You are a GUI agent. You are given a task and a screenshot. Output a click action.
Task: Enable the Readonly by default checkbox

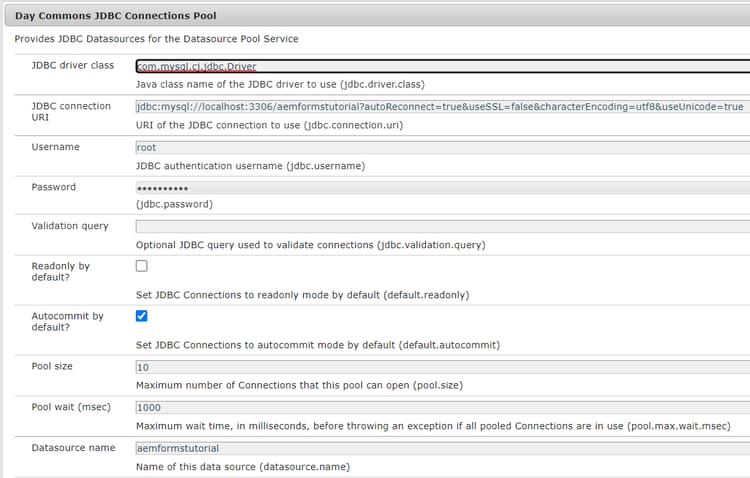tap(141, 266)
